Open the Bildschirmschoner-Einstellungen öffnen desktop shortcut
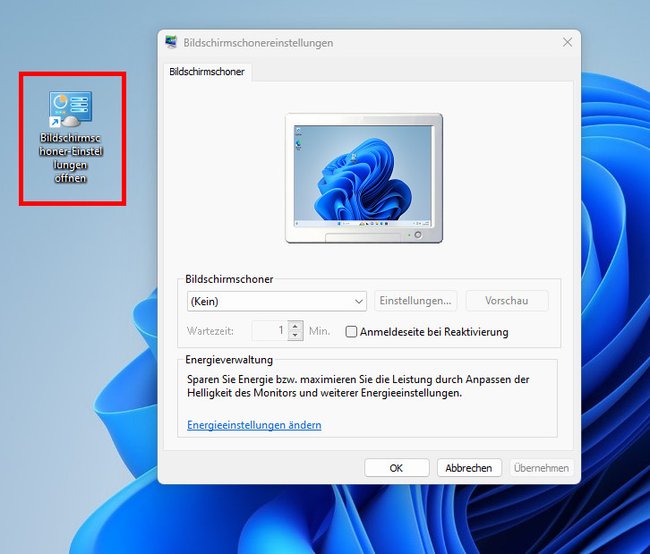650x554 pixels. (x=70, y=137)
